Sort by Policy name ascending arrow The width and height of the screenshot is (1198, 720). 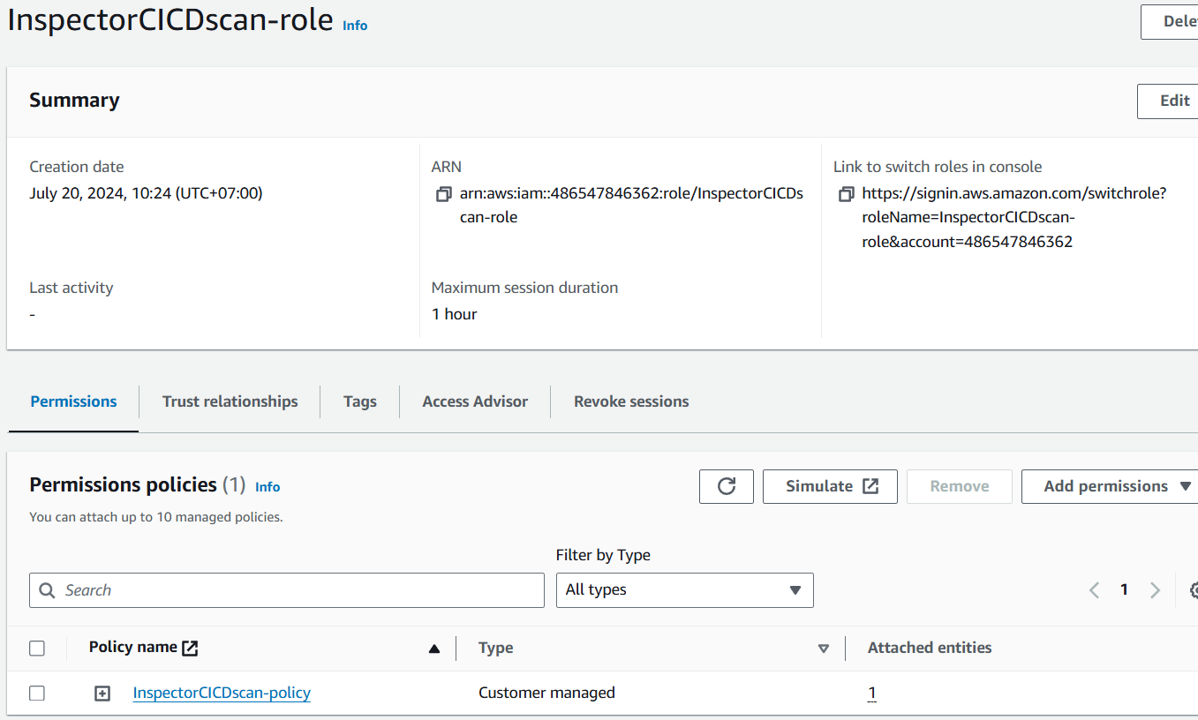(x=434, y=648)
